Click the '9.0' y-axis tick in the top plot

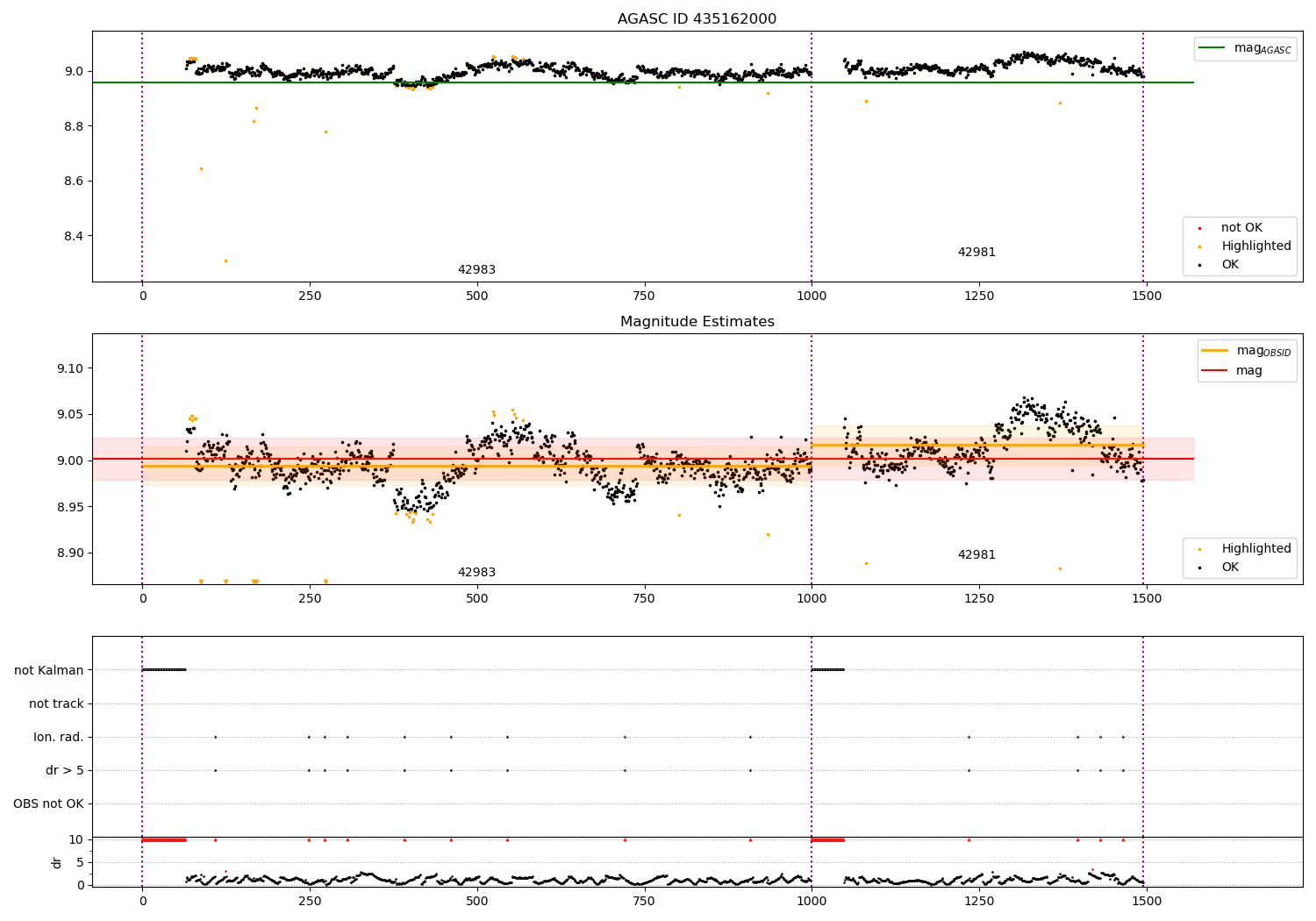pos(74,72)
